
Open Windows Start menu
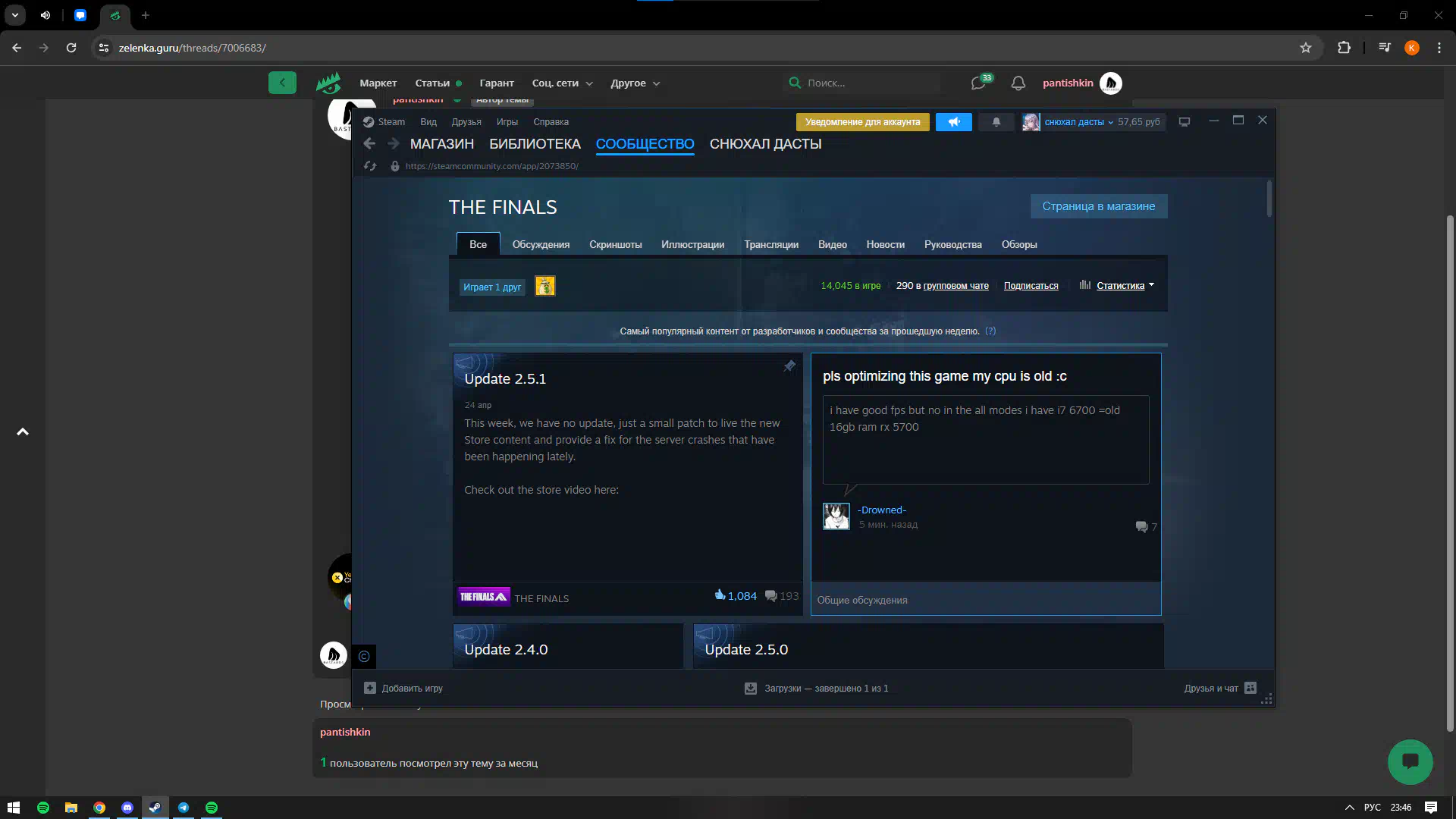(14, 808)
